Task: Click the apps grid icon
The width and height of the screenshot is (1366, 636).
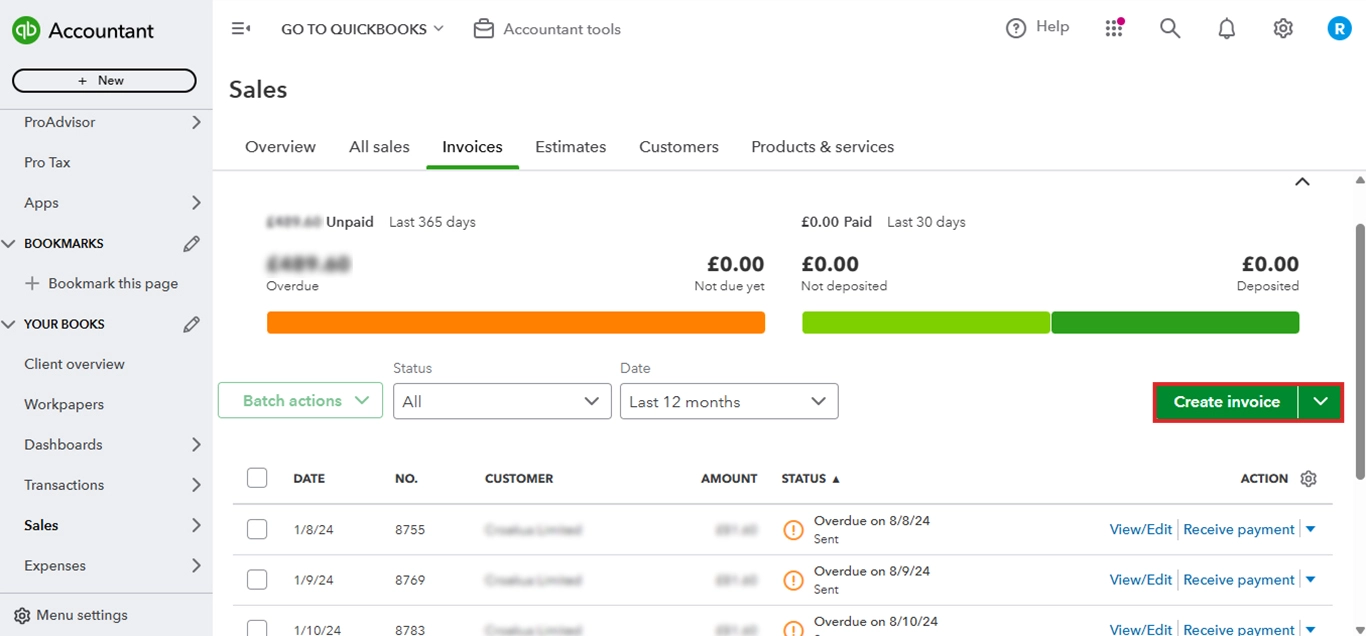Action: click(x=1114, y=28)
